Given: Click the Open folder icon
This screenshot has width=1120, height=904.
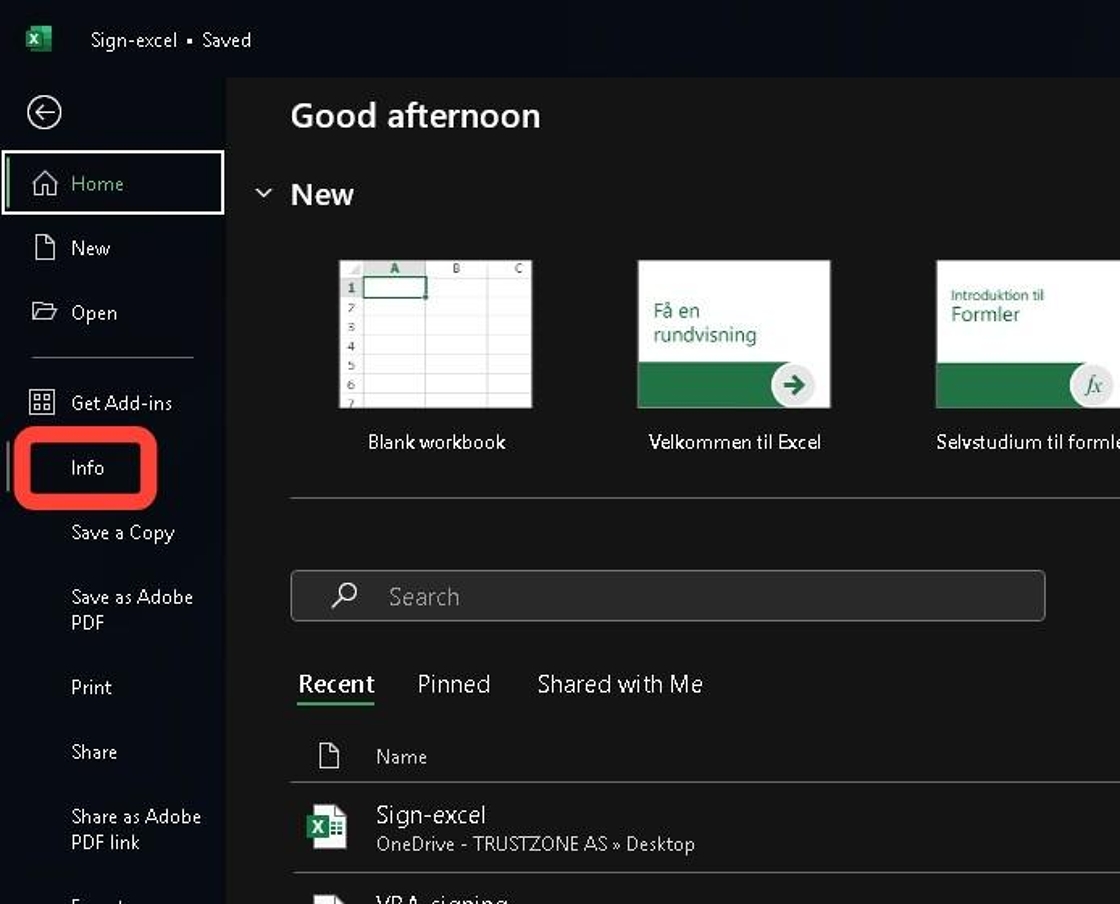Looking at the screenshot, I should click(x=44, y=311).
